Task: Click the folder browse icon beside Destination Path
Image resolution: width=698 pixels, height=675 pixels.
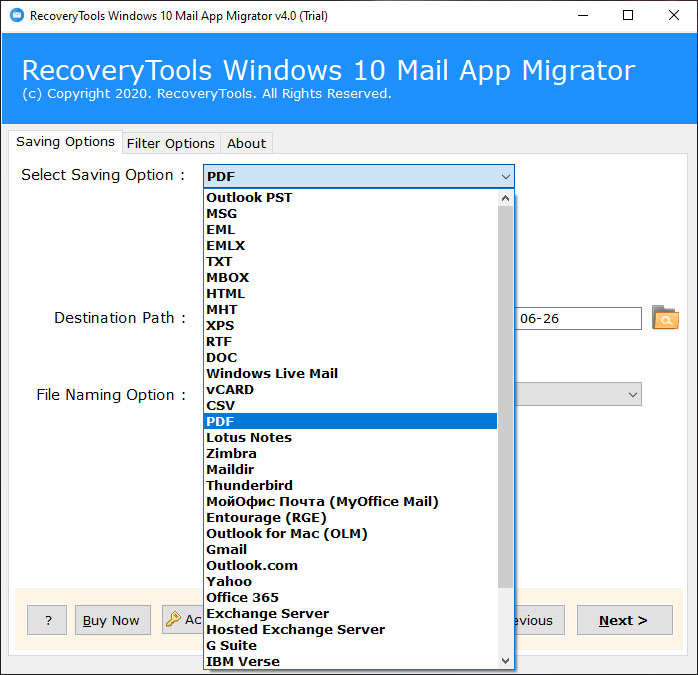Action: (665, 317)
